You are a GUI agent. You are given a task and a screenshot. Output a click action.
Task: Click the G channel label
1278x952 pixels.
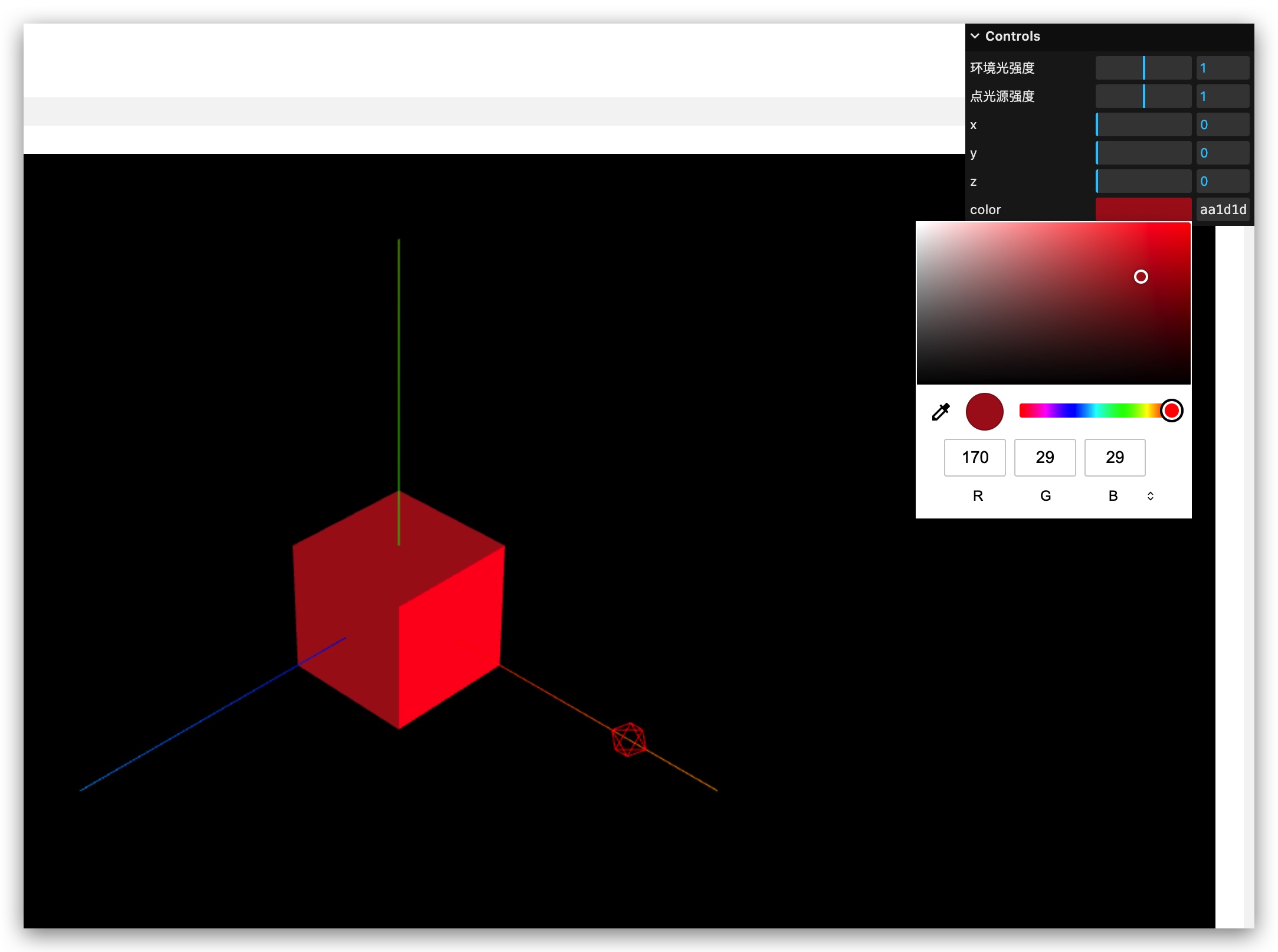tap(1045, 496)
